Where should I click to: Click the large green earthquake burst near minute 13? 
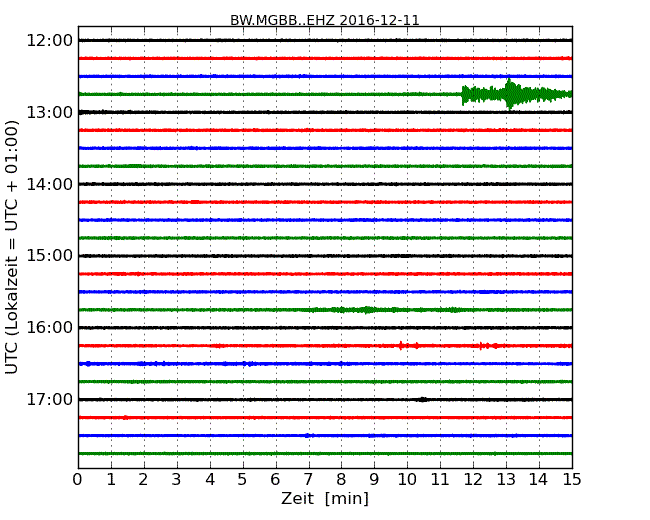click(x=511, y=94)
